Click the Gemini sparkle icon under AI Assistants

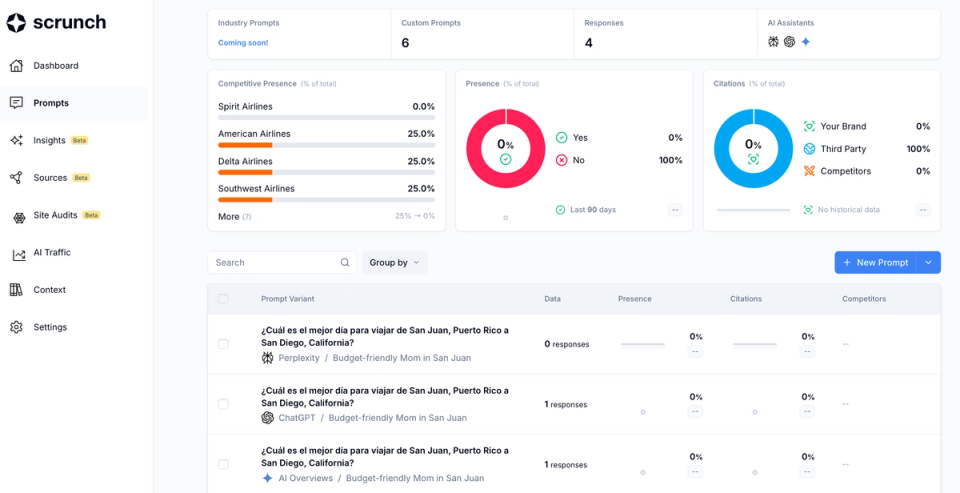806,42
